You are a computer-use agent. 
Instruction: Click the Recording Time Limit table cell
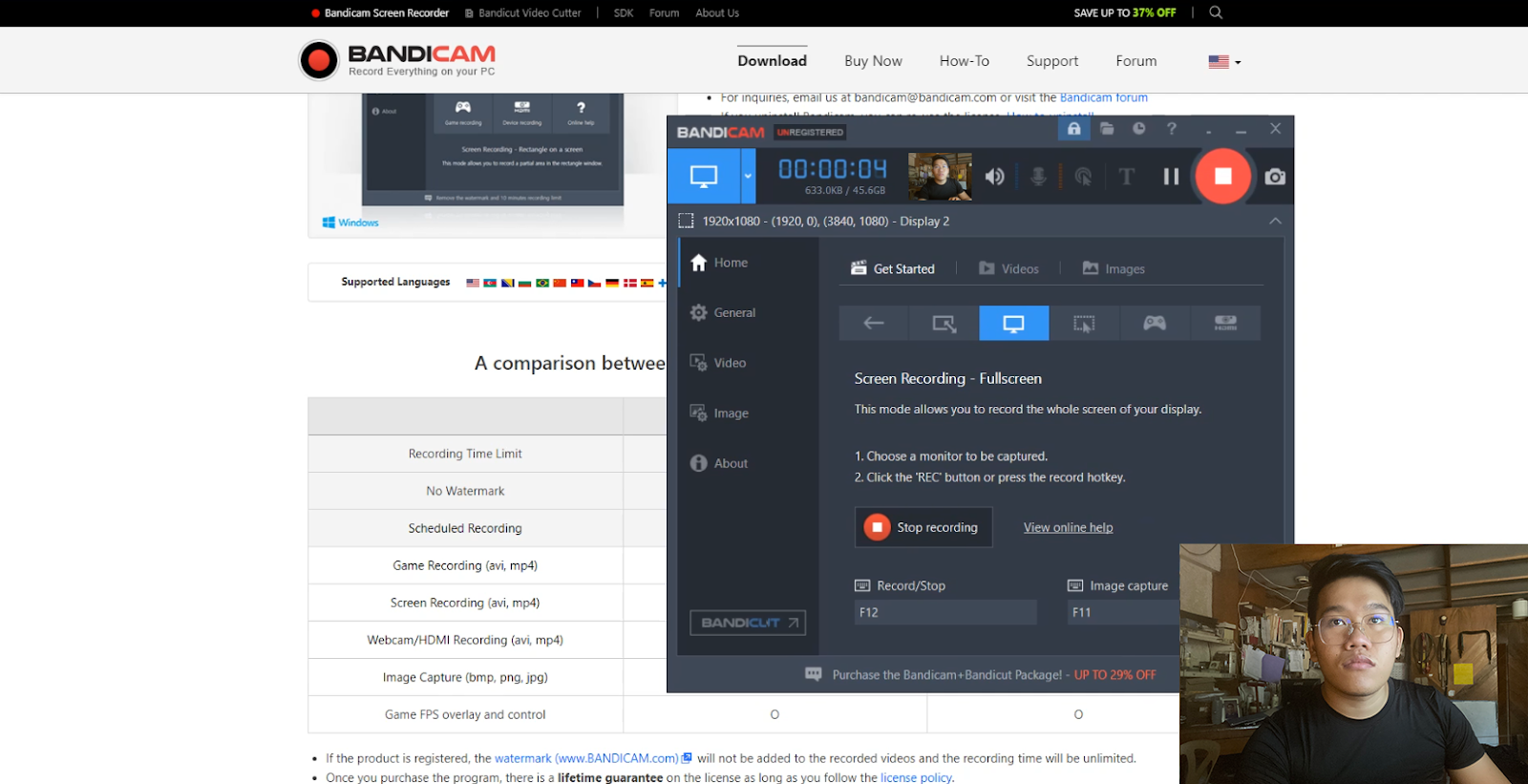pyautogui.click(x=465, y=454)
